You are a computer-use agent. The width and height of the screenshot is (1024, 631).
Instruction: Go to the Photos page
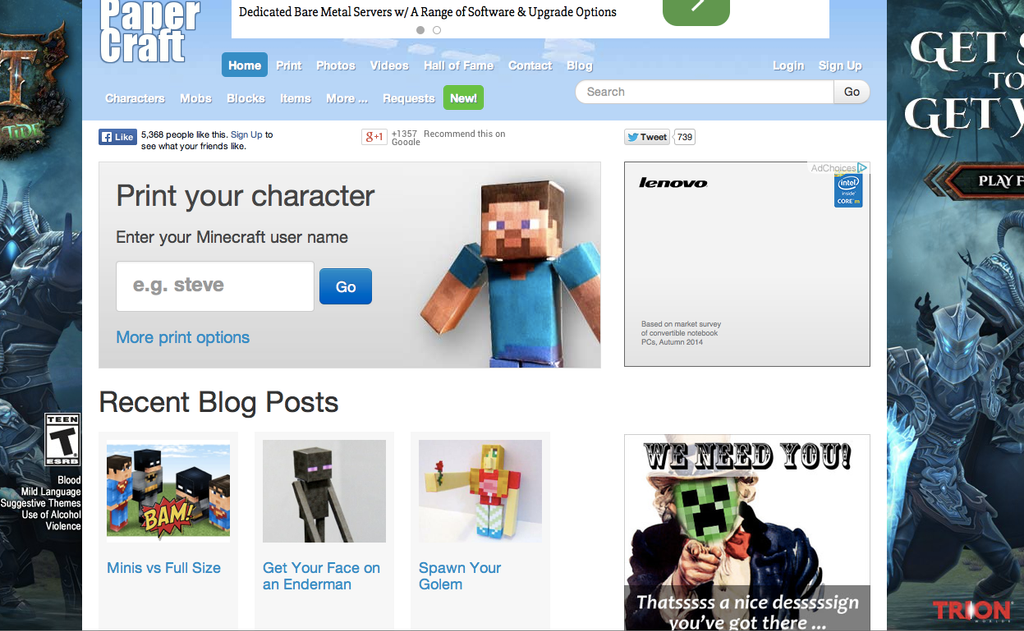[336, 65]
